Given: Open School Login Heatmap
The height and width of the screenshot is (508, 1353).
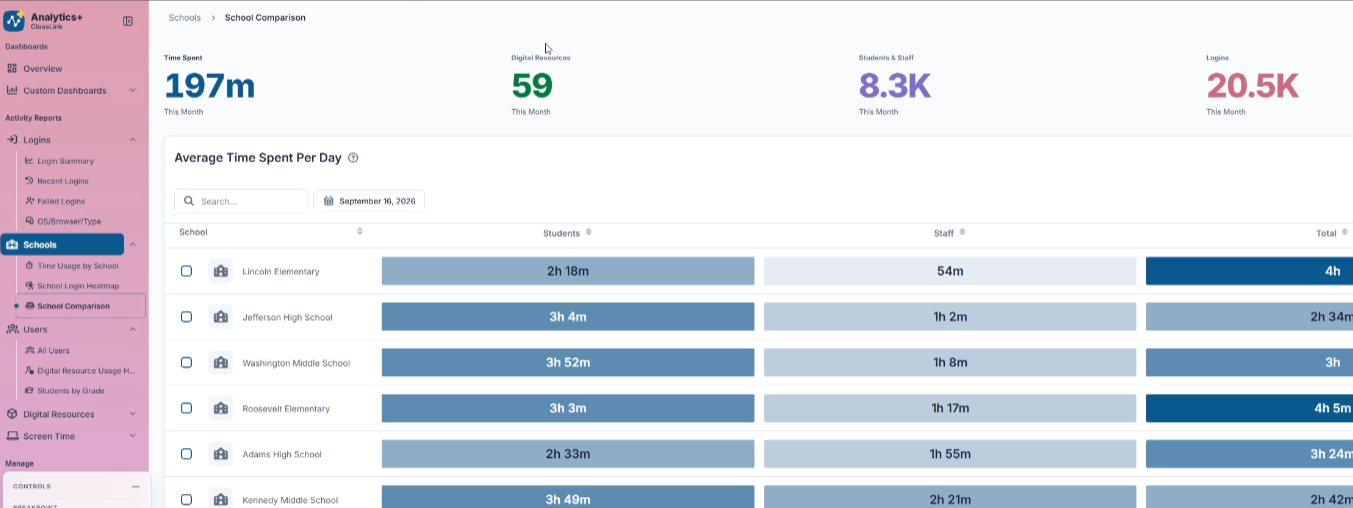Looking at the screenshot, I should coord(78,286).
